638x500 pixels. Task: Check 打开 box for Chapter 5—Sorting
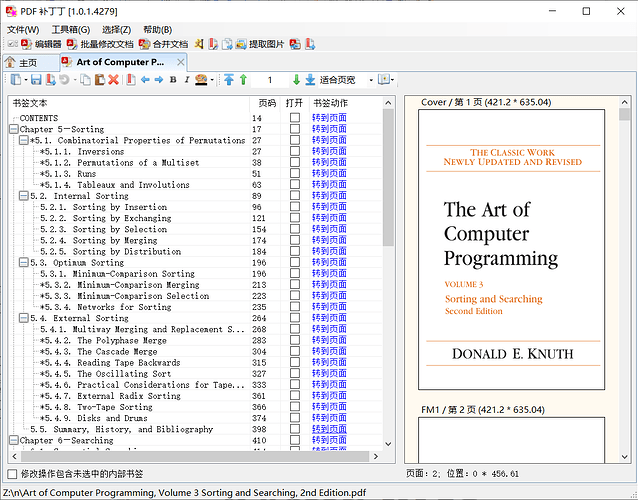(x=295, y=129)
